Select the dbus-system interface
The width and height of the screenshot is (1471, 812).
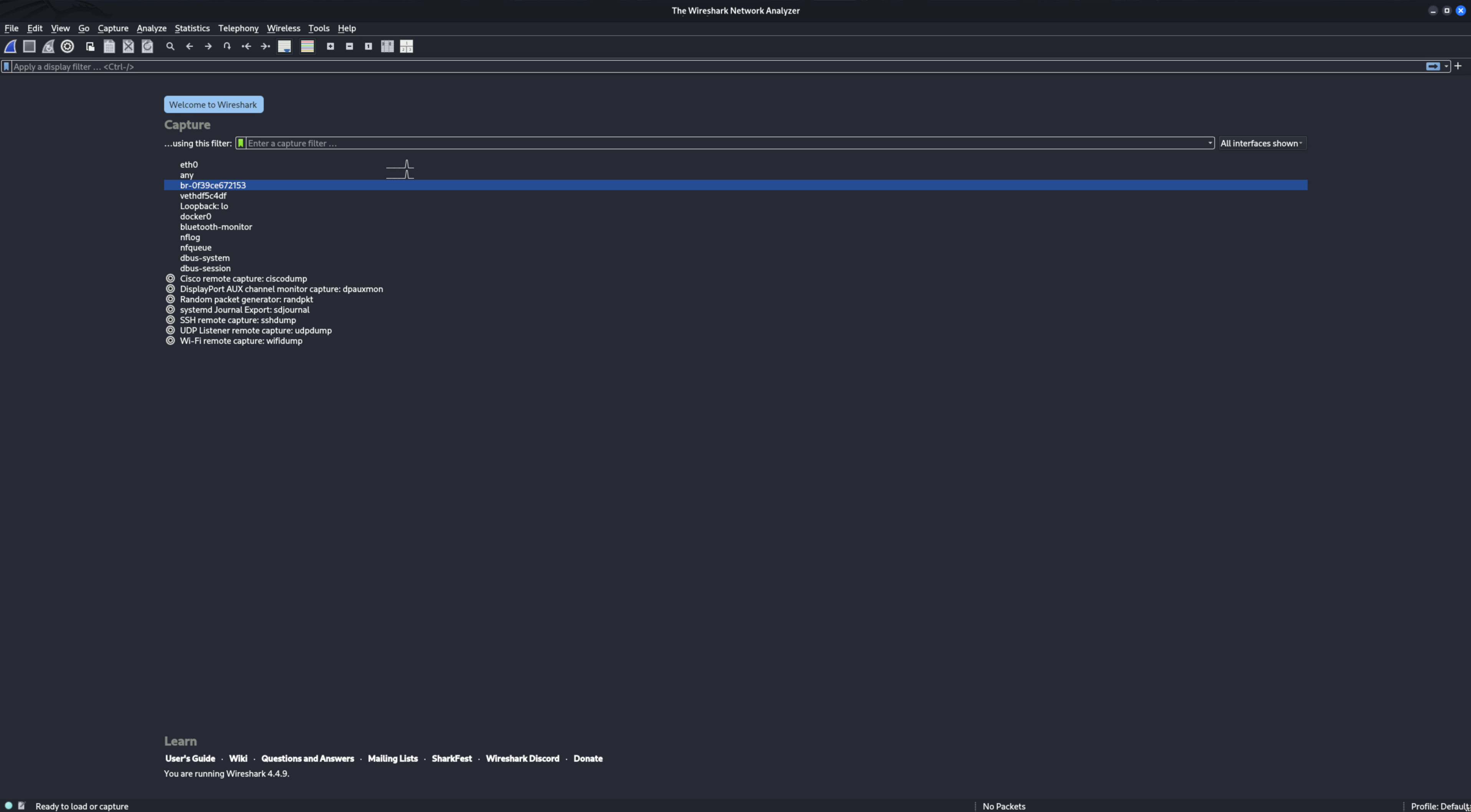[x=735, y=257]
